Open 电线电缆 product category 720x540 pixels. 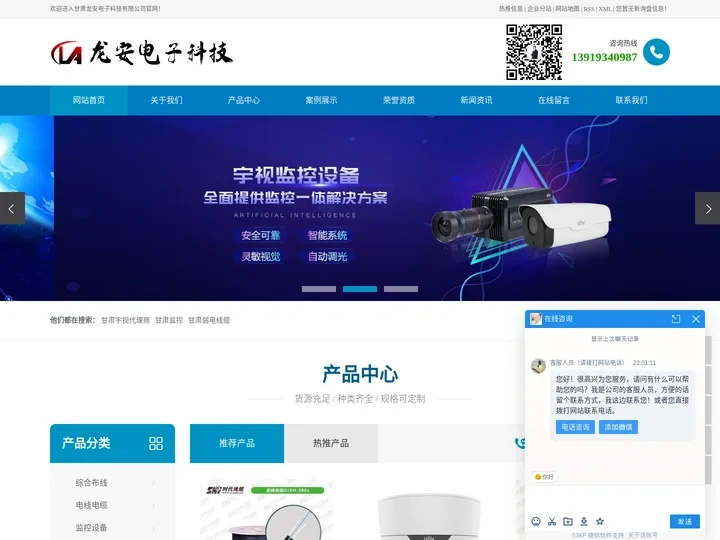tap(91, 505)
